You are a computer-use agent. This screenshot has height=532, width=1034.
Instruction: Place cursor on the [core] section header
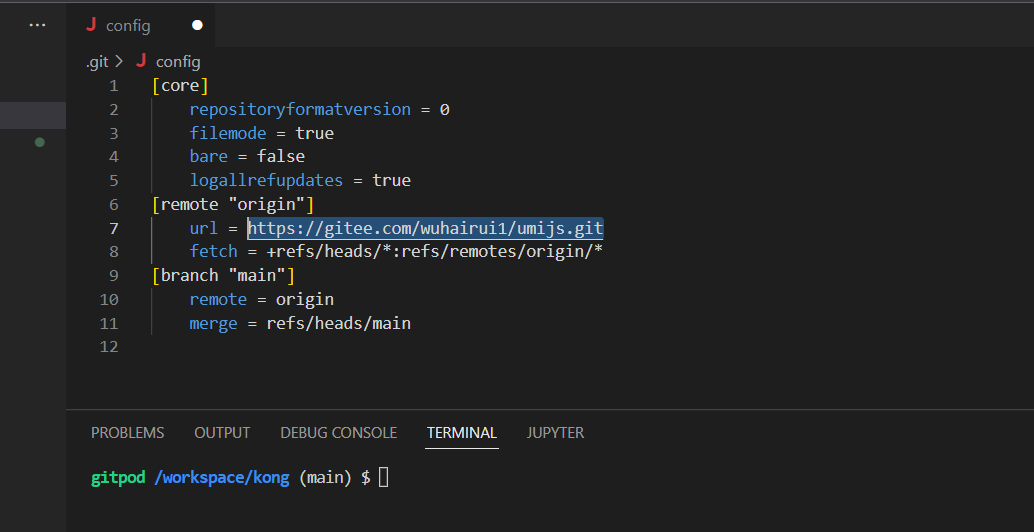pyautogui.click(x=180, y=86)
